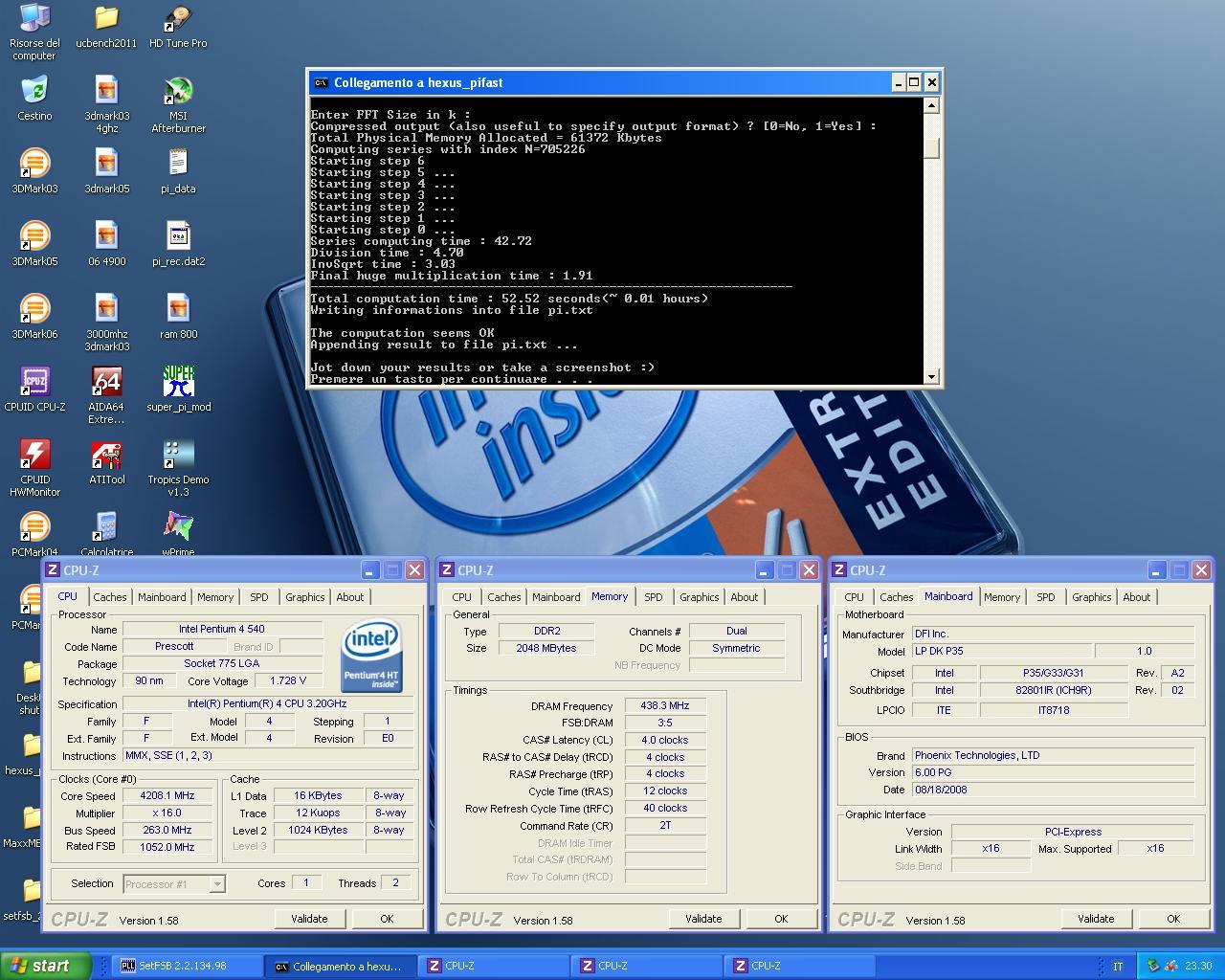Open Memory tab in right CPU-Z window
Screen dimensions: 1225x980
pos(1001,597)
